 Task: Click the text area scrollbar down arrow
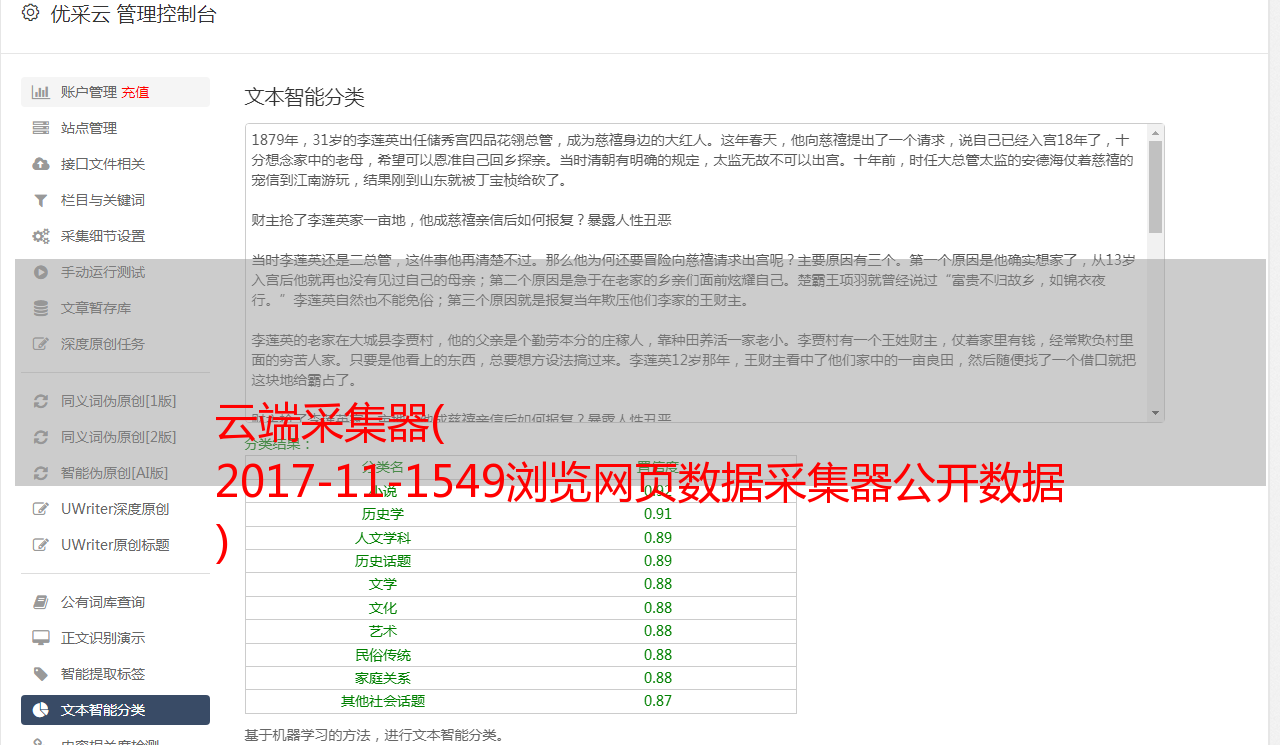[x=1156, y=413]
